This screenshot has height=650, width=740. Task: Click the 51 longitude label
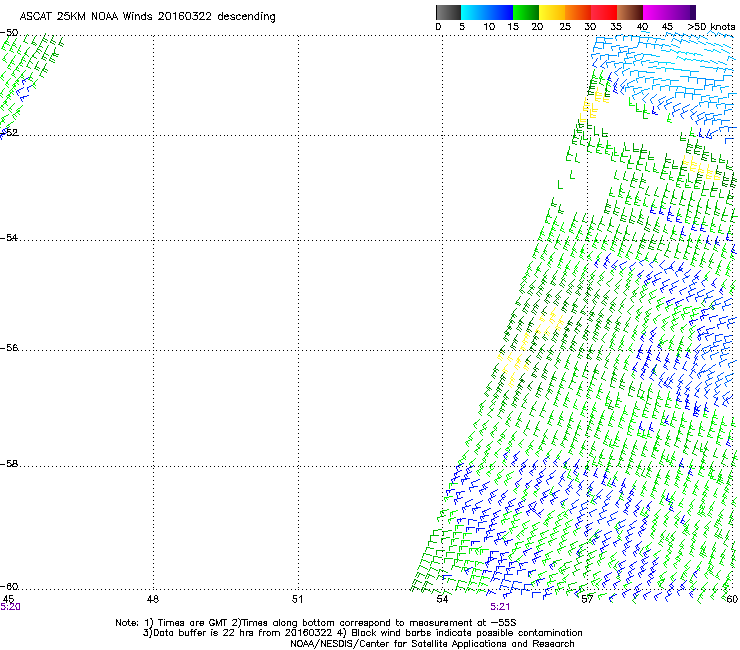point(297,599)
